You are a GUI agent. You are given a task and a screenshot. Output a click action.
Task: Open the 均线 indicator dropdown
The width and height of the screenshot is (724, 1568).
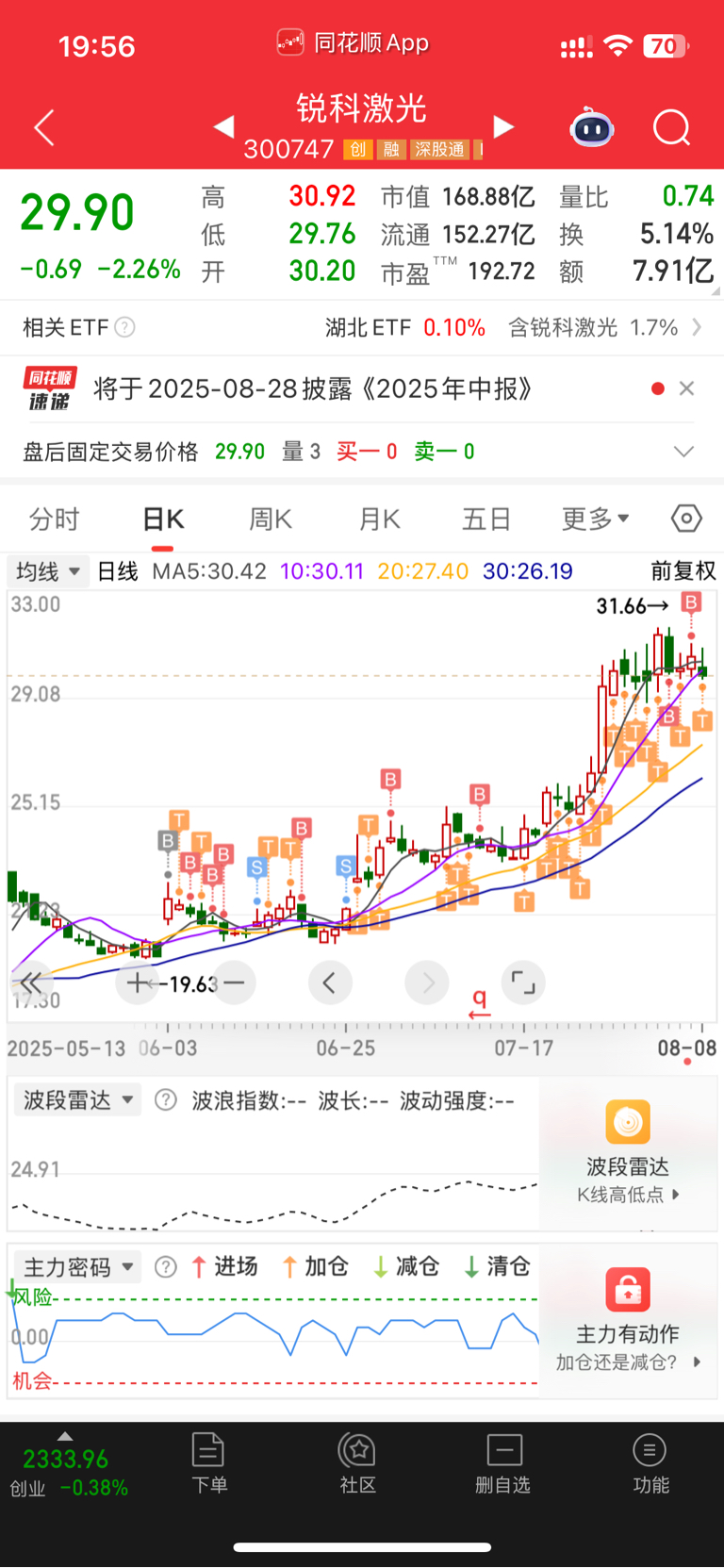click(x=48, y=571)
